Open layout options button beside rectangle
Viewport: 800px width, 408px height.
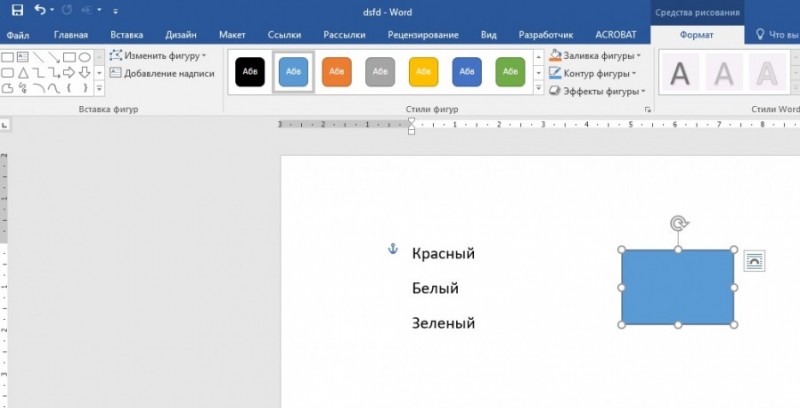click(x=754, y=261)
